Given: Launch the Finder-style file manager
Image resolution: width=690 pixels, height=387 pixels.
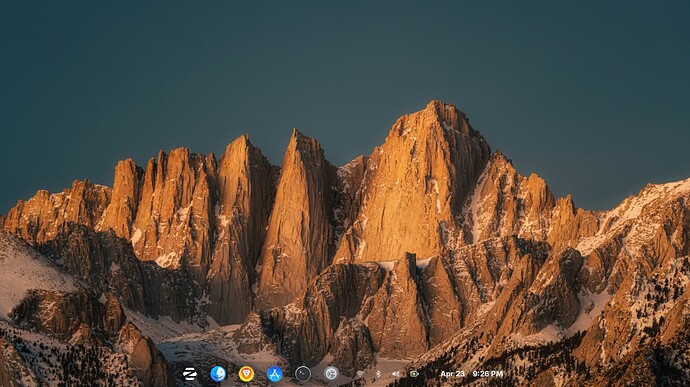Looking at the screenshot, I should [x=218, y=374].
